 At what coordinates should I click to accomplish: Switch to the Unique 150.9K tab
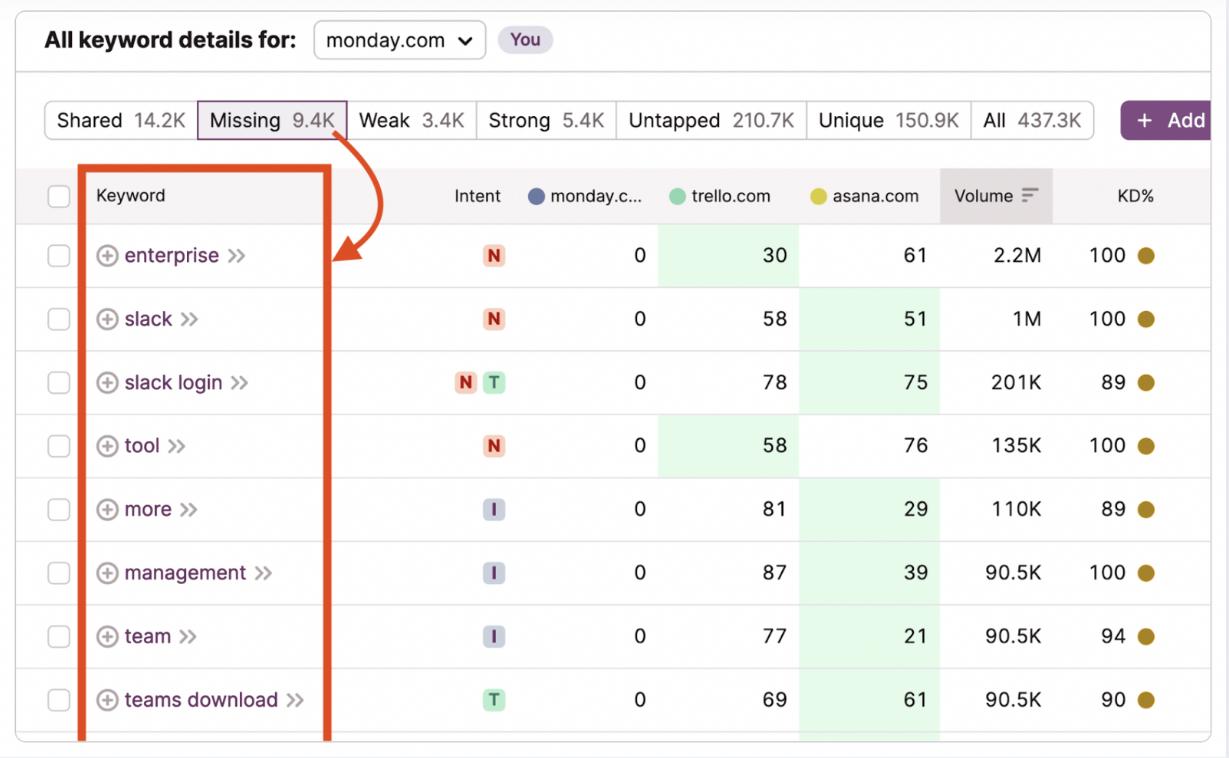click(x=889, y=121)
